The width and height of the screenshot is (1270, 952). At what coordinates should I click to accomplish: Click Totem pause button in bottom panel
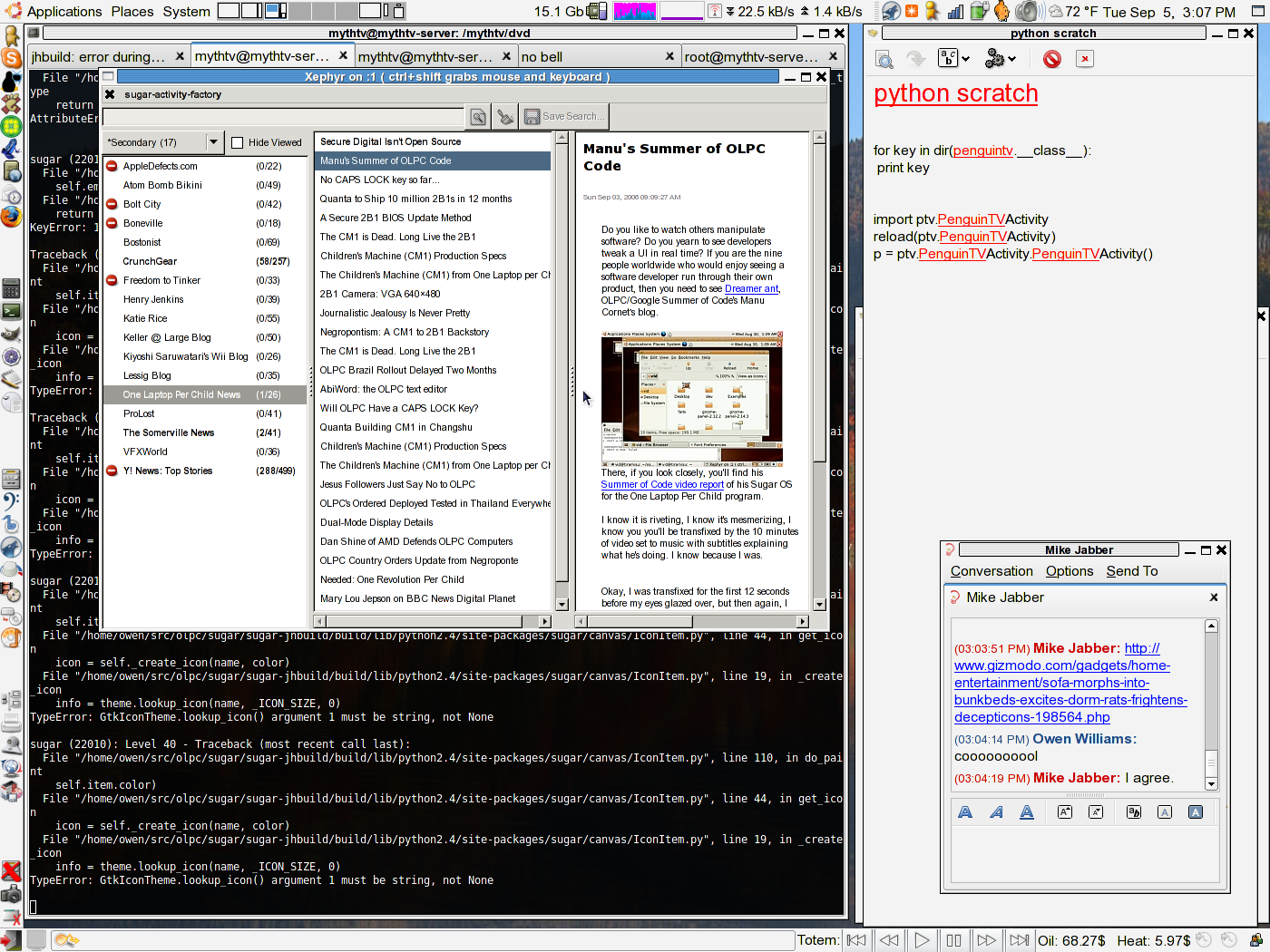pyautogui.click(x=953, y=940)
